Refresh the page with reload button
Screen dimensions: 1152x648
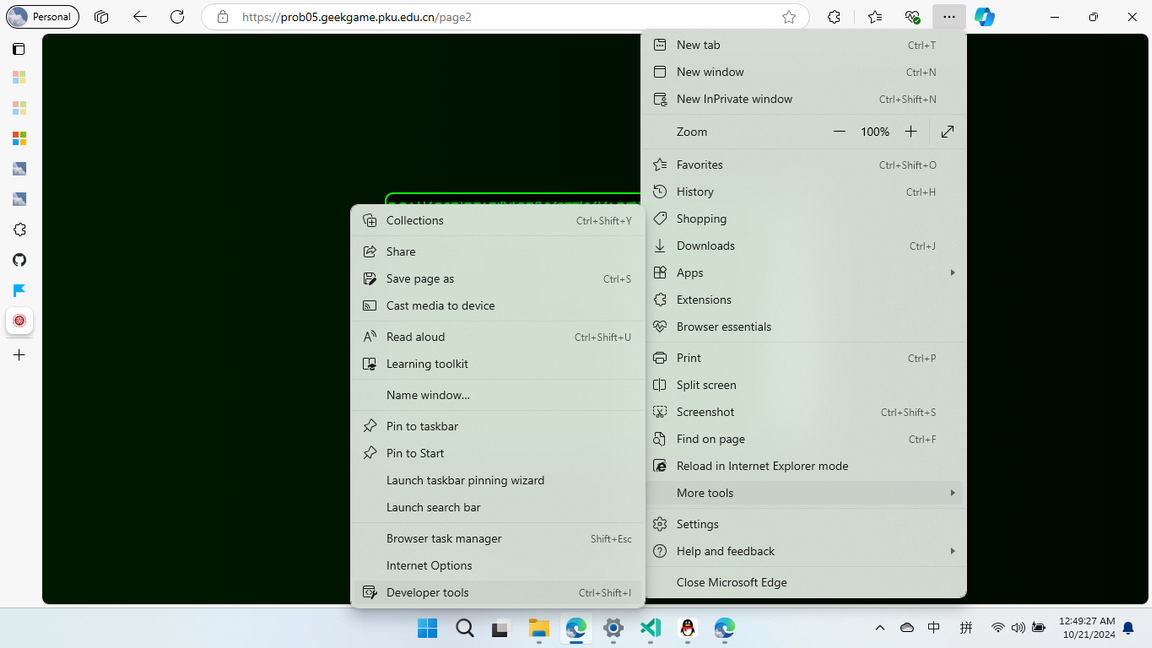177,16
